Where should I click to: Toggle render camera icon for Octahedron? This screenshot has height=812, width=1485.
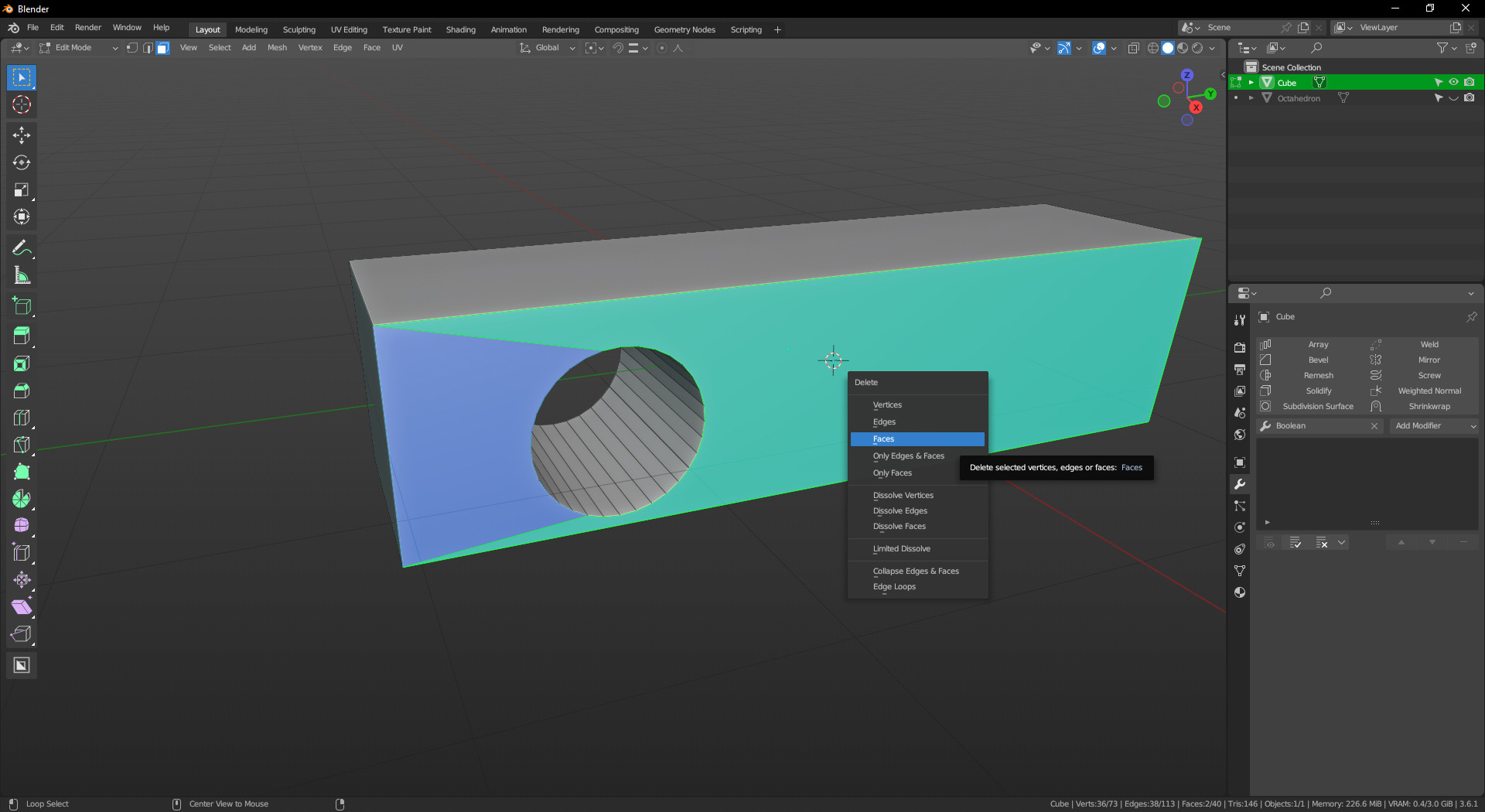pos(1469,98)
